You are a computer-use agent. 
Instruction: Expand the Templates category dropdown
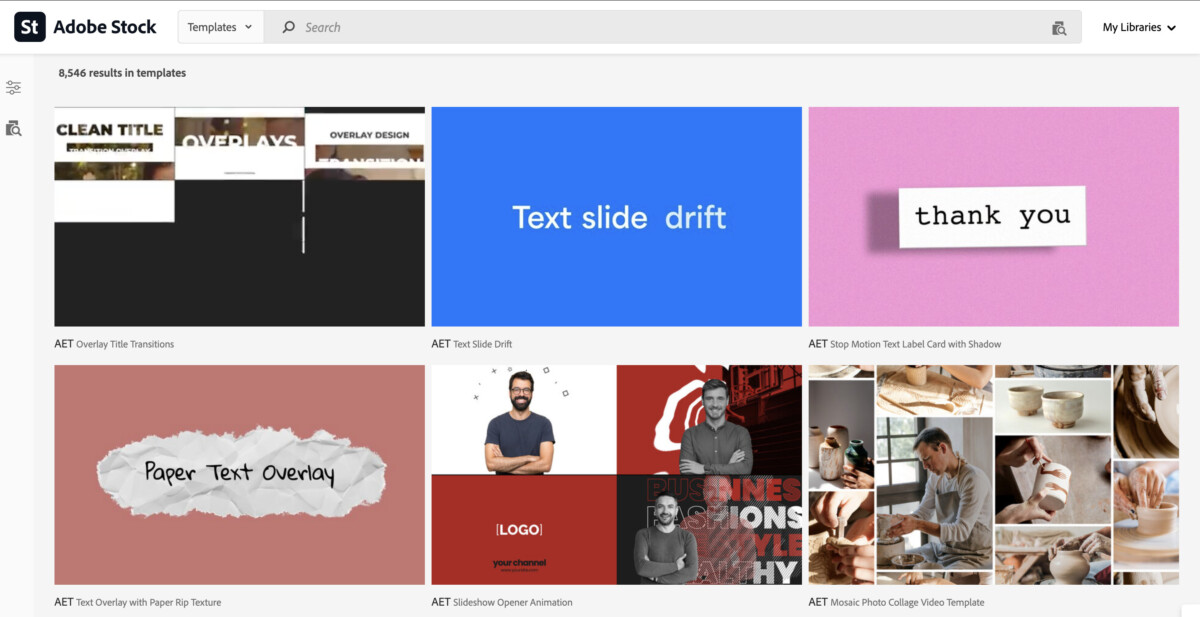220,28
